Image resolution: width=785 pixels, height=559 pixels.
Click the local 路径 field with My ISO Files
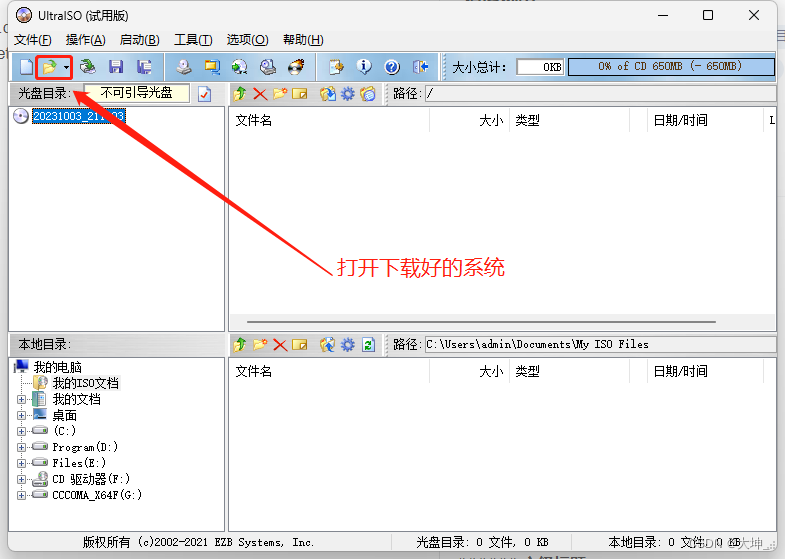601,344
